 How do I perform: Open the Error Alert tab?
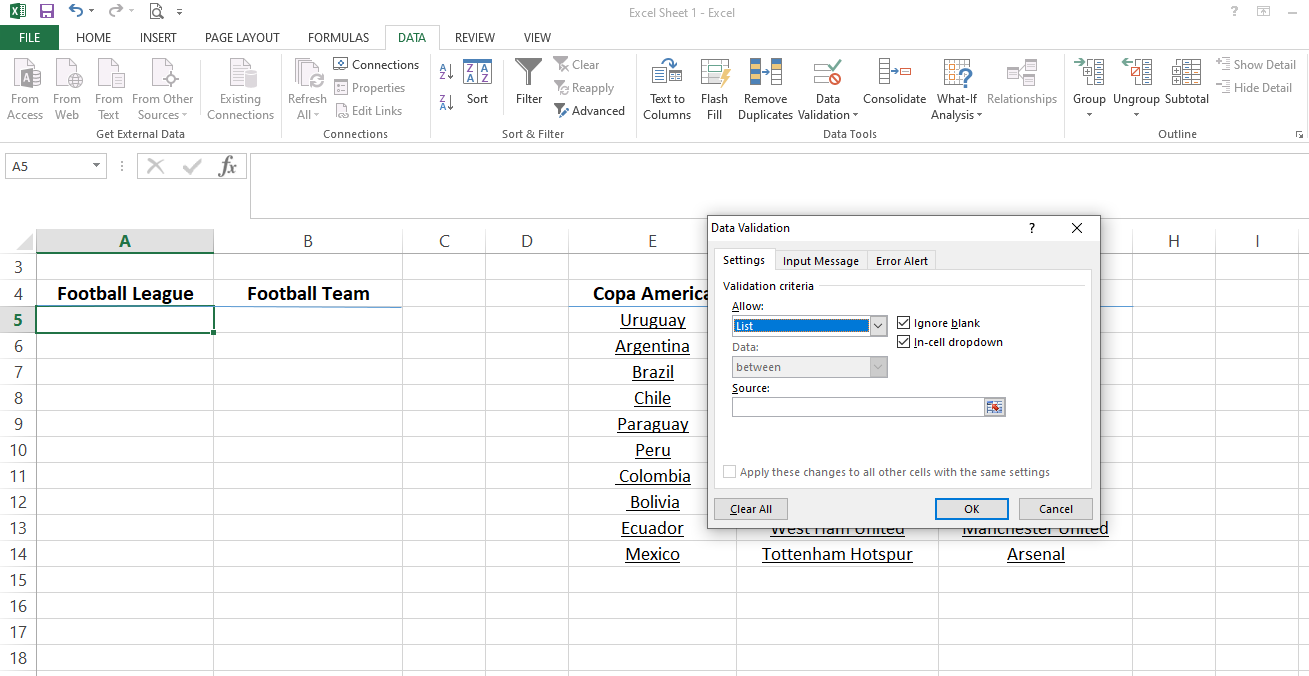901,261
